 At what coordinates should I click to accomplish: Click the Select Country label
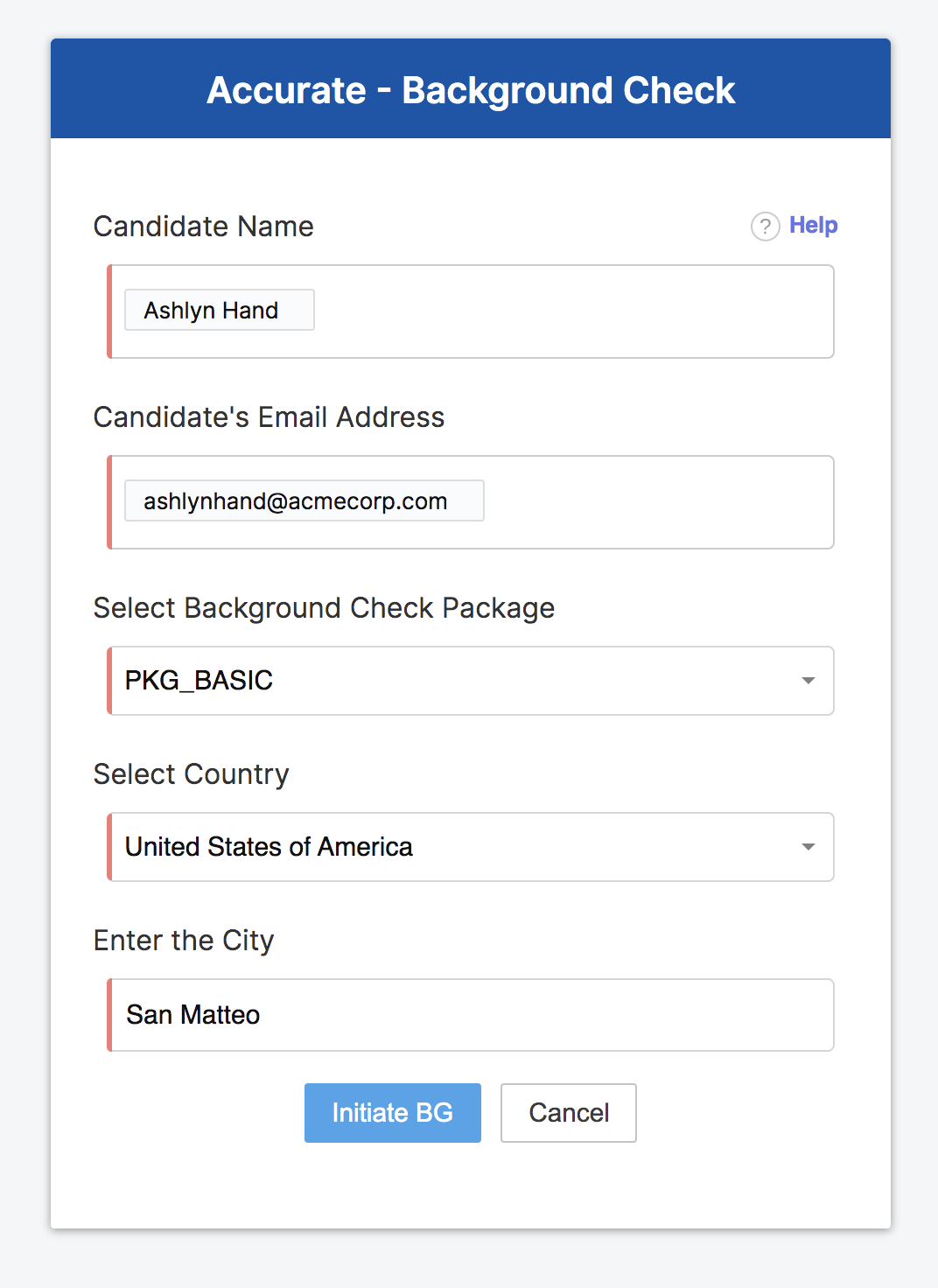point(191,774)
